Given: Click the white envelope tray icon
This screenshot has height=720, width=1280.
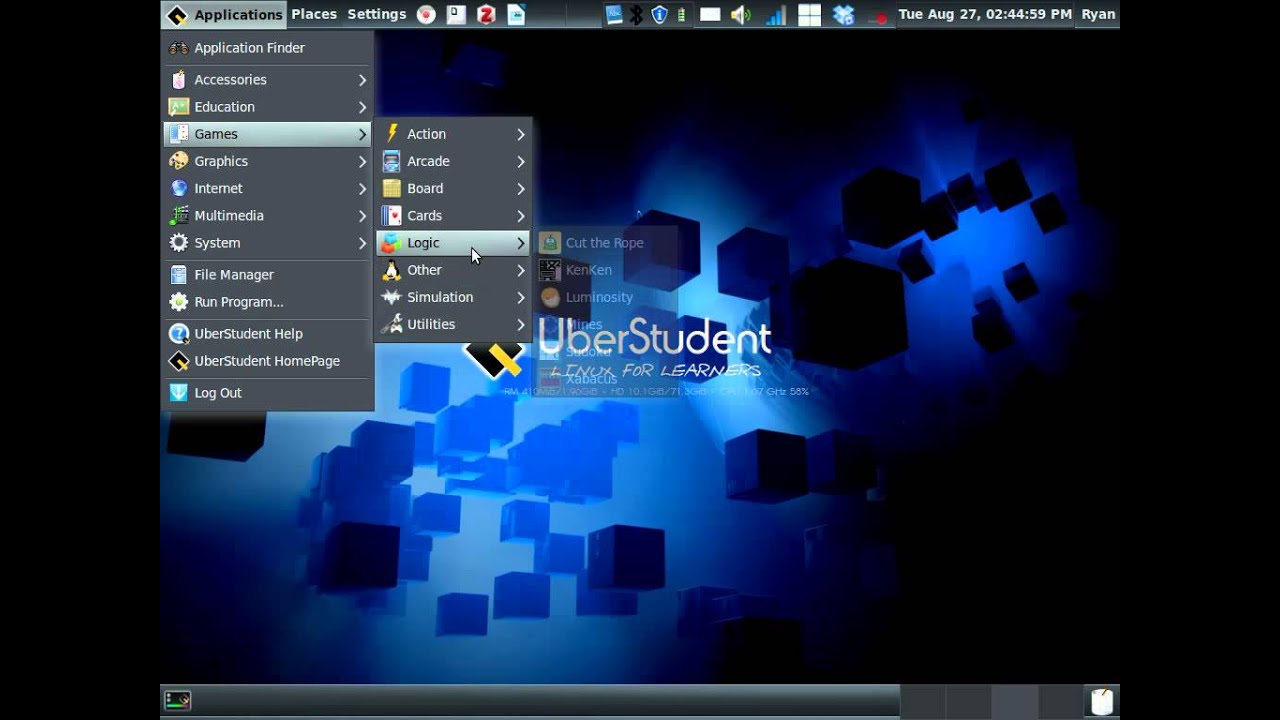Looking at the screenshot, I should pyautogui.click(x=710, y=15).
